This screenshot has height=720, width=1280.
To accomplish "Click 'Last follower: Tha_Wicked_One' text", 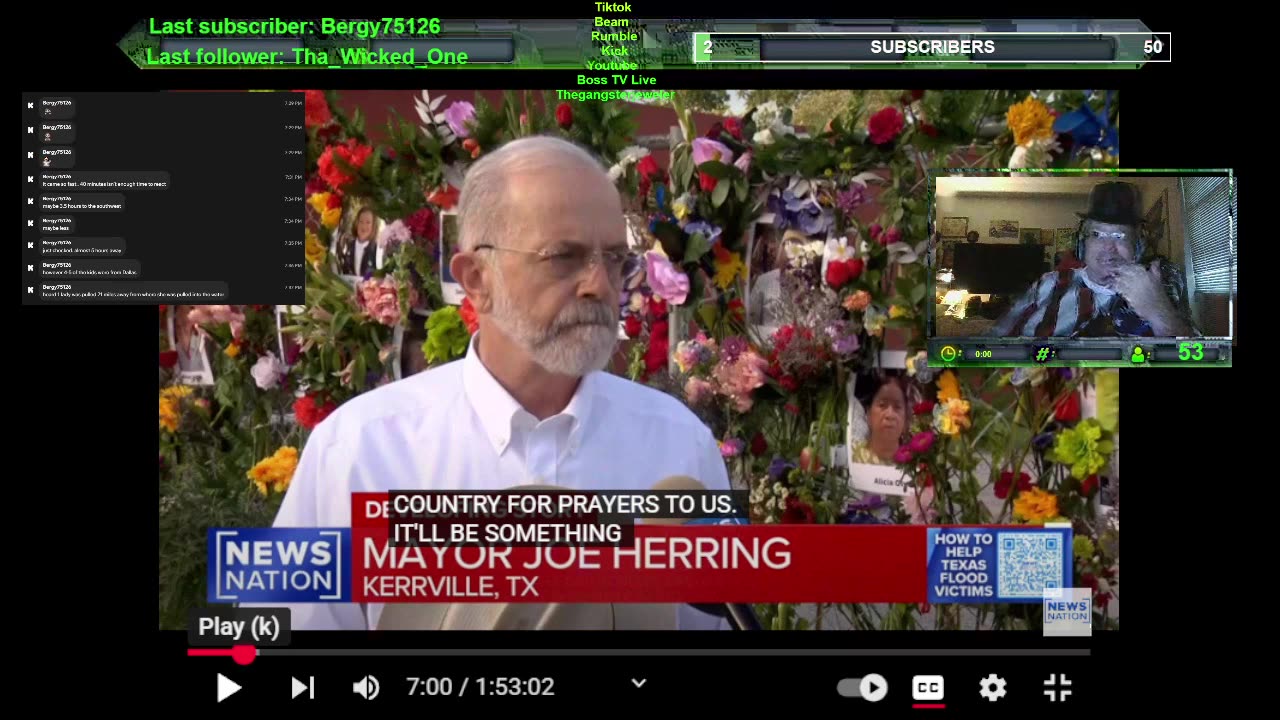I will pyautogui.click(x=307, y=57).
